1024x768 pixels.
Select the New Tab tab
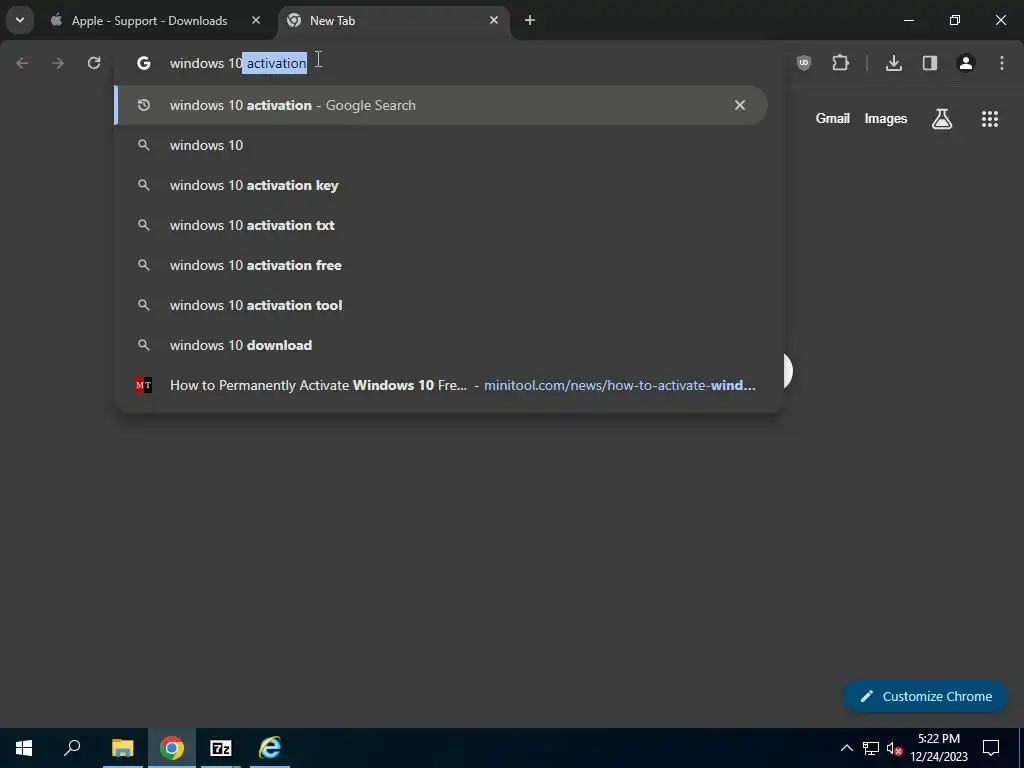[x=394, y=21]
